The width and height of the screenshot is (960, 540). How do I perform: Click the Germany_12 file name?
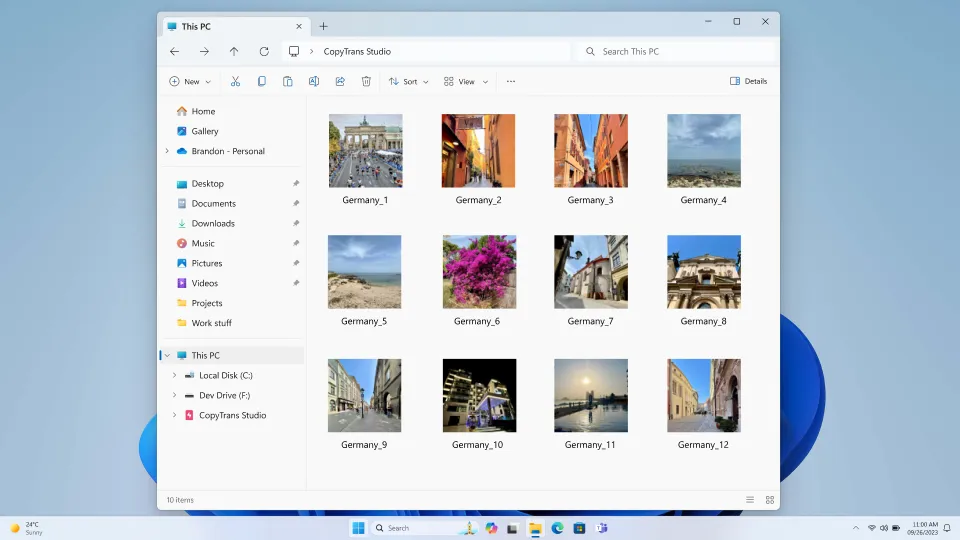(703, 445)
